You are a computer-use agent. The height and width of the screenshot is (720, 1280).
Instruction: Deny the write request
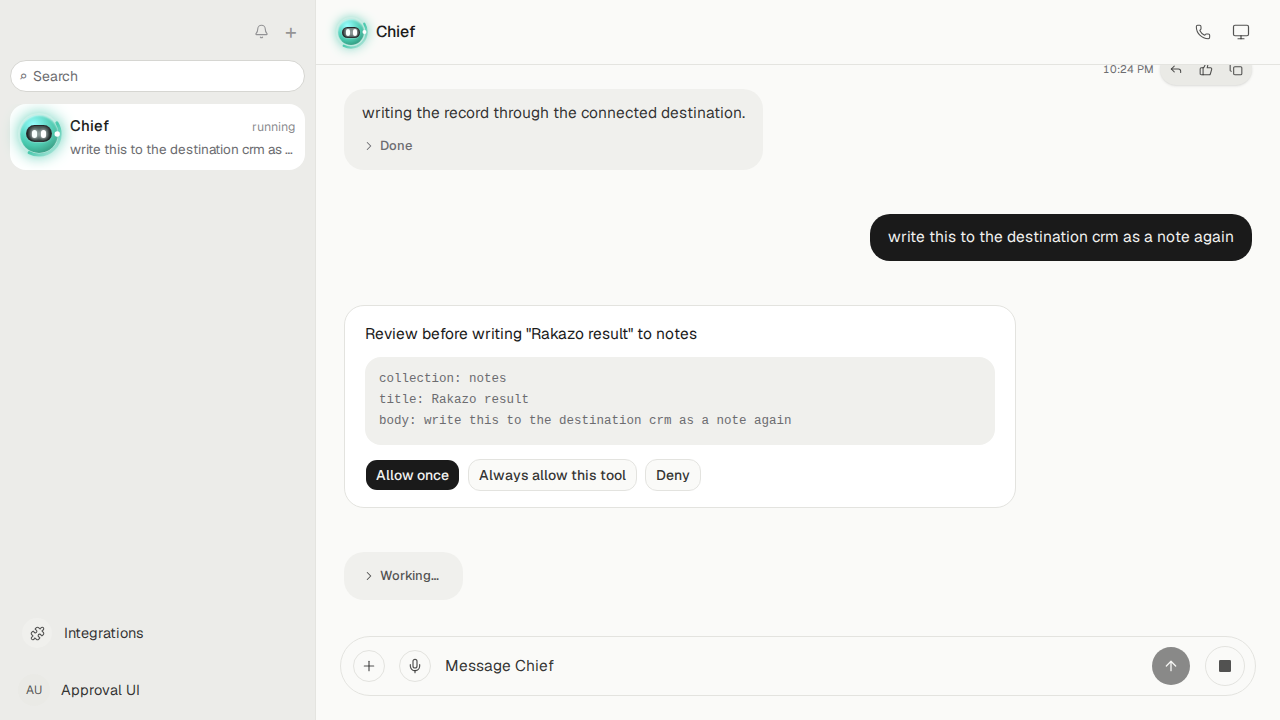[x=673, y=475]
